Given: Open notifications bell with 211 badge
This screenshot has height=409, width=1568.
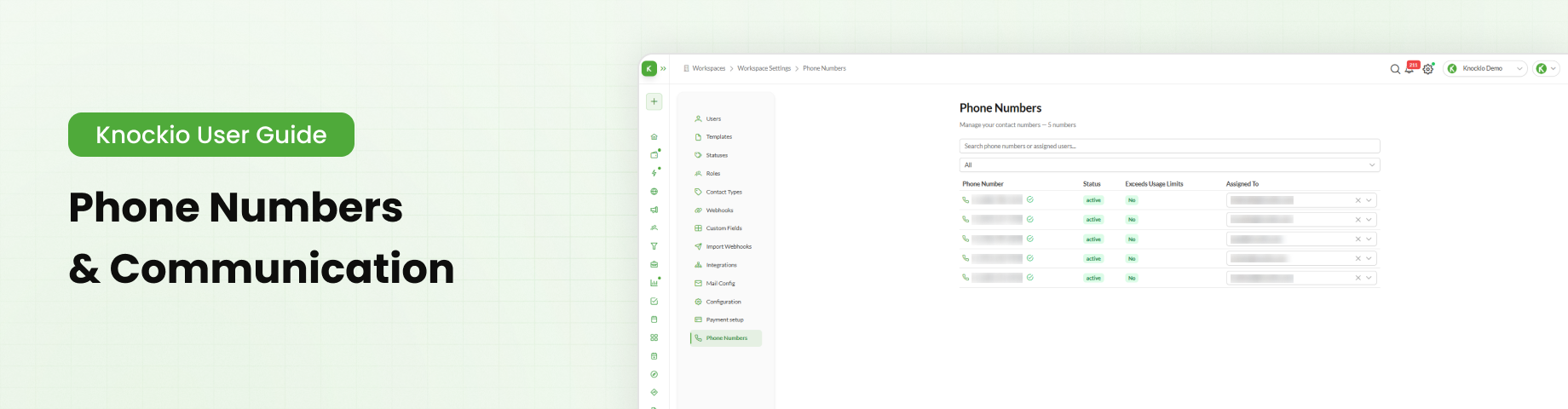Looking at the screenshot, I should [x=1410, y=68].
